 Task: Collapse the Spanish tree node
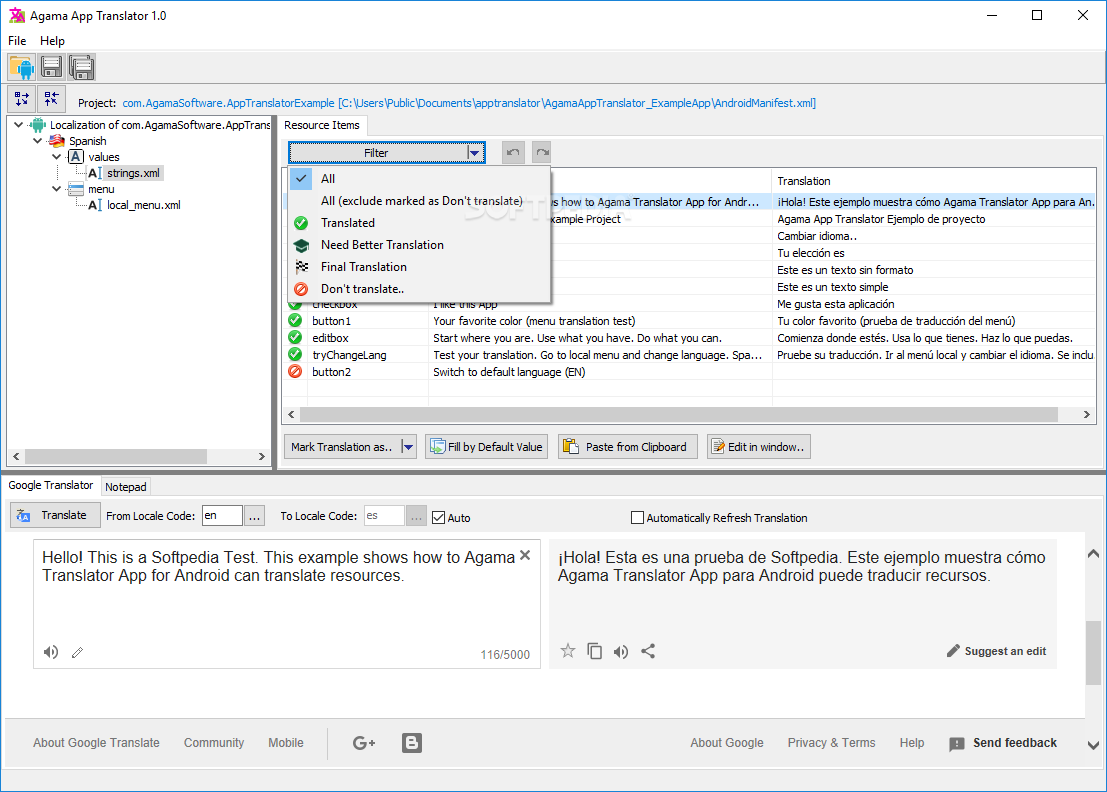(x=37, y=141)
